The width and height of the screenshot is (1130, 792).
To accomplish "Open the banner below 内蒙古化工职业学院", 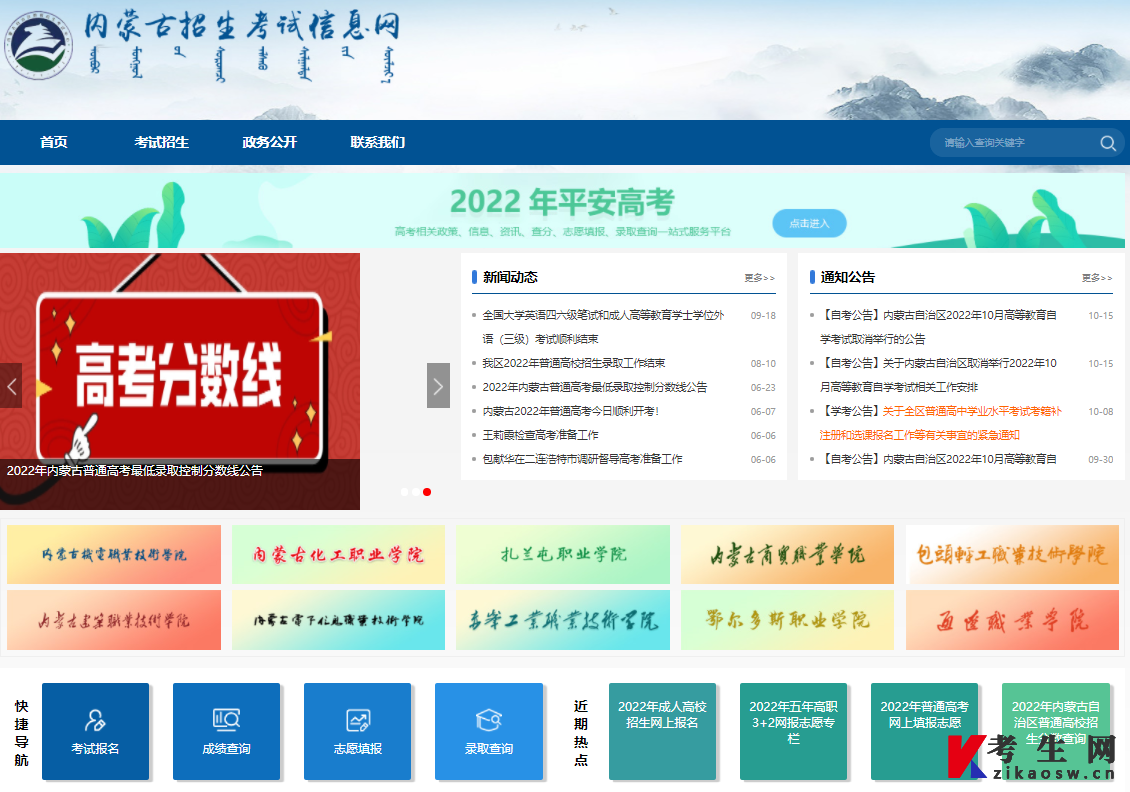I will tap(338, 620).
